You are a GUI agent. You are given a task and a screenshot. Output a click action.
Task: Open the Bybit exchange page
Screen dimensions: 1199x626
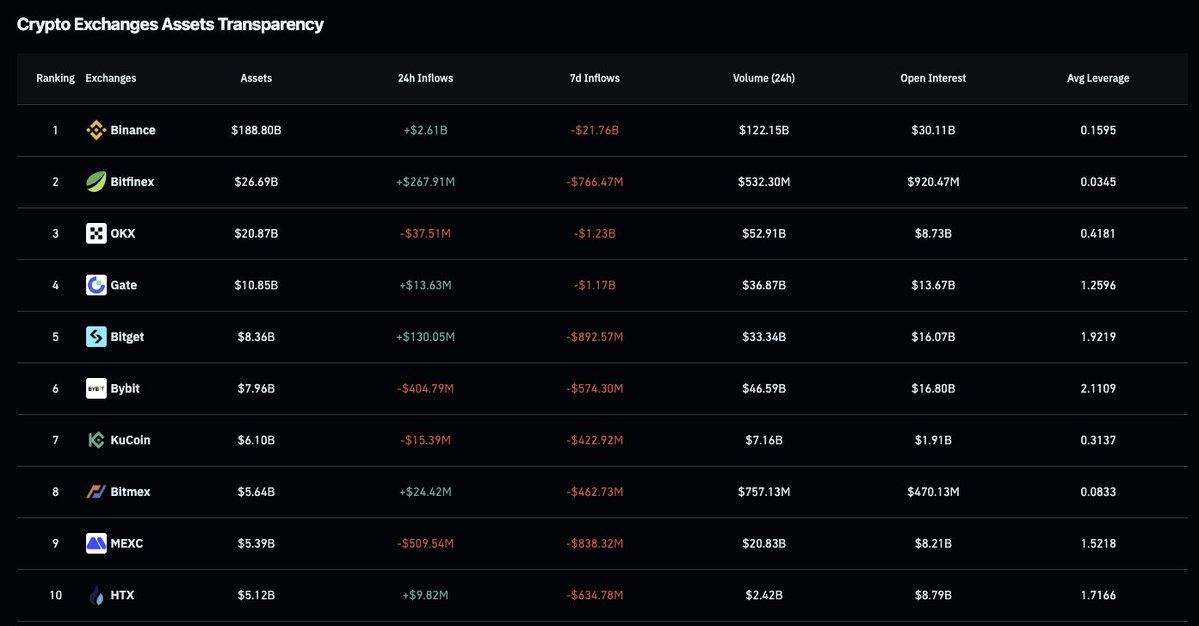pyautogui.click(x=125, y=388)
